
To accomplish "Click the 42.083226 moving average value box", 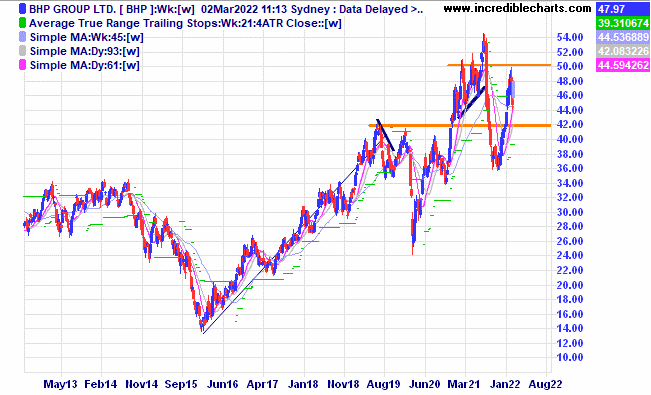I will (623, 51).
